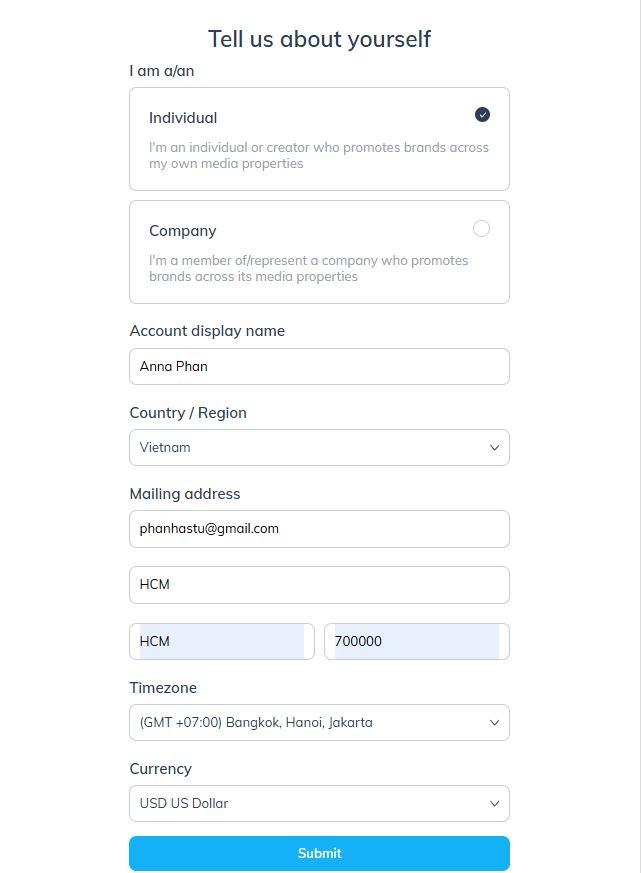Image resolution: width=641 pixels, height=873 pixels.
Task: Click the Company option description text
Action: (x=309, y=268)
